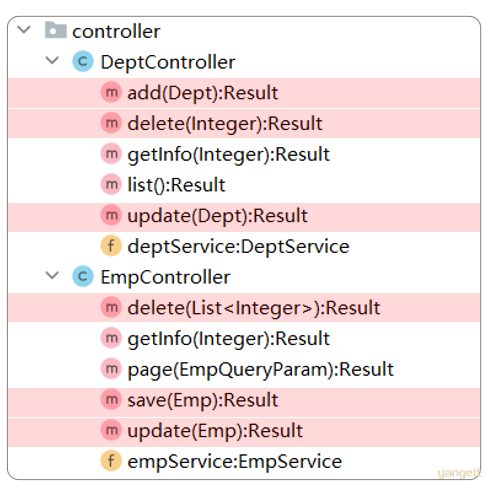Select delete(List<Integer>):Result method
Screen dimensions: 492x489
click(244, 308)
